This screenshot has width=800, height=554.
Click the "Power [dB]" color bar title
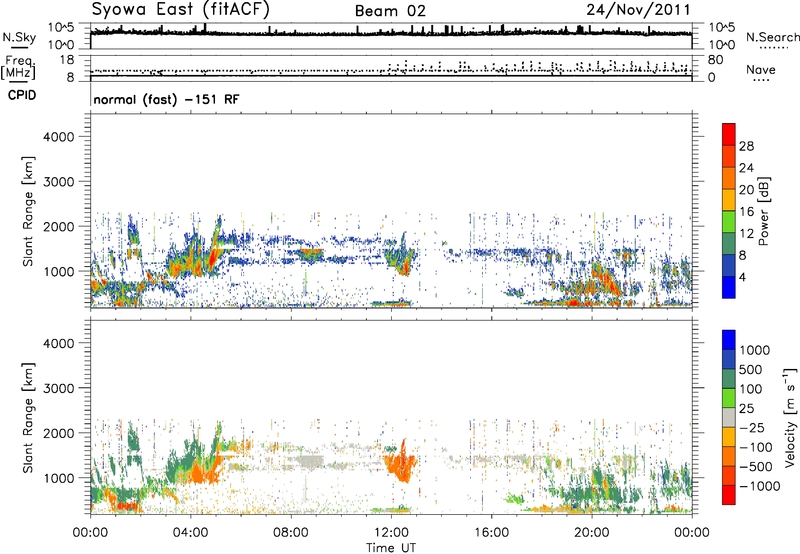(x=763, y=212)
